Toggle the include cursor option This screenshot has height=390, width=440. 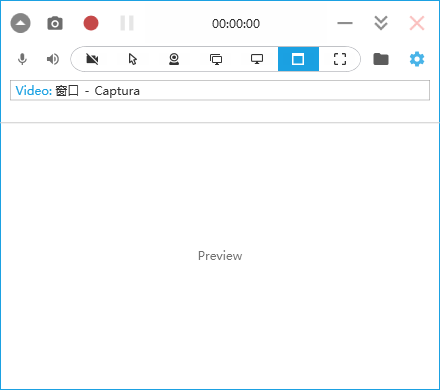(133, 59)
